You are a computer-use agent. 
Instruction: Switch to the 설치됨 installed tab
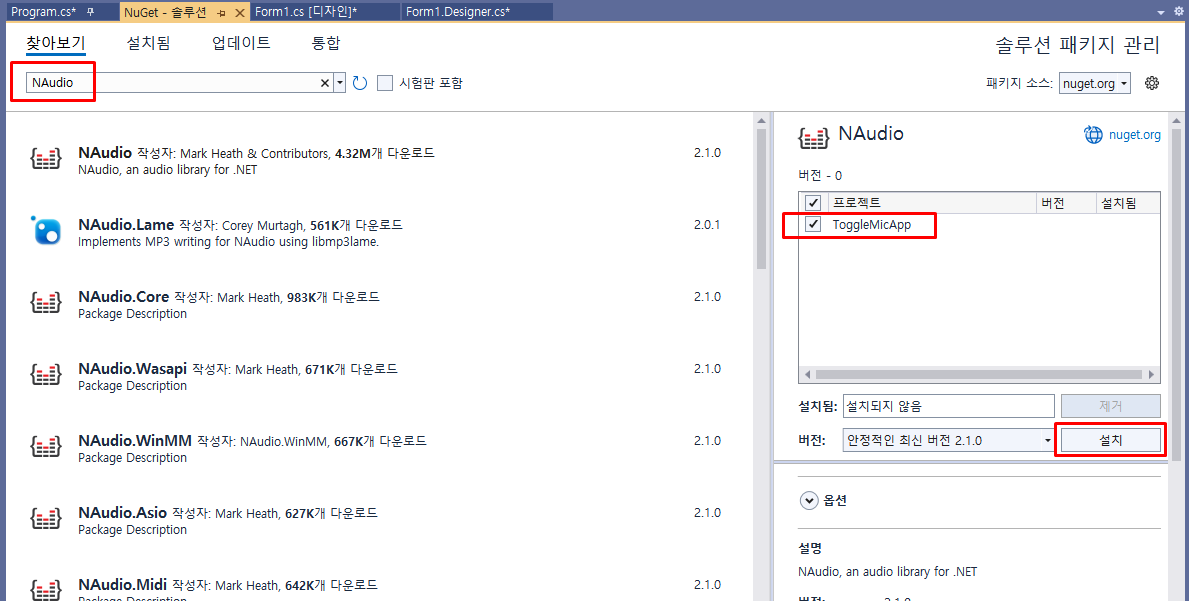click(148, 43)
